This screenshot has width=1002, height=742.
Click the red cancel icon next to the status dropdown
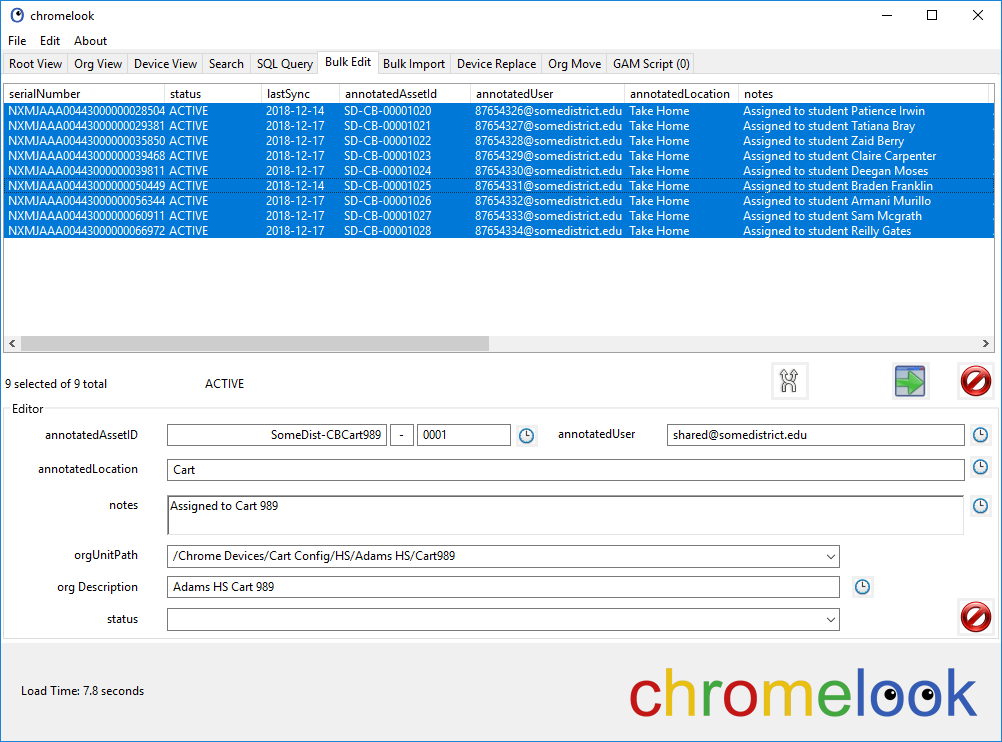pyautogui.click(x=976, y=617)
